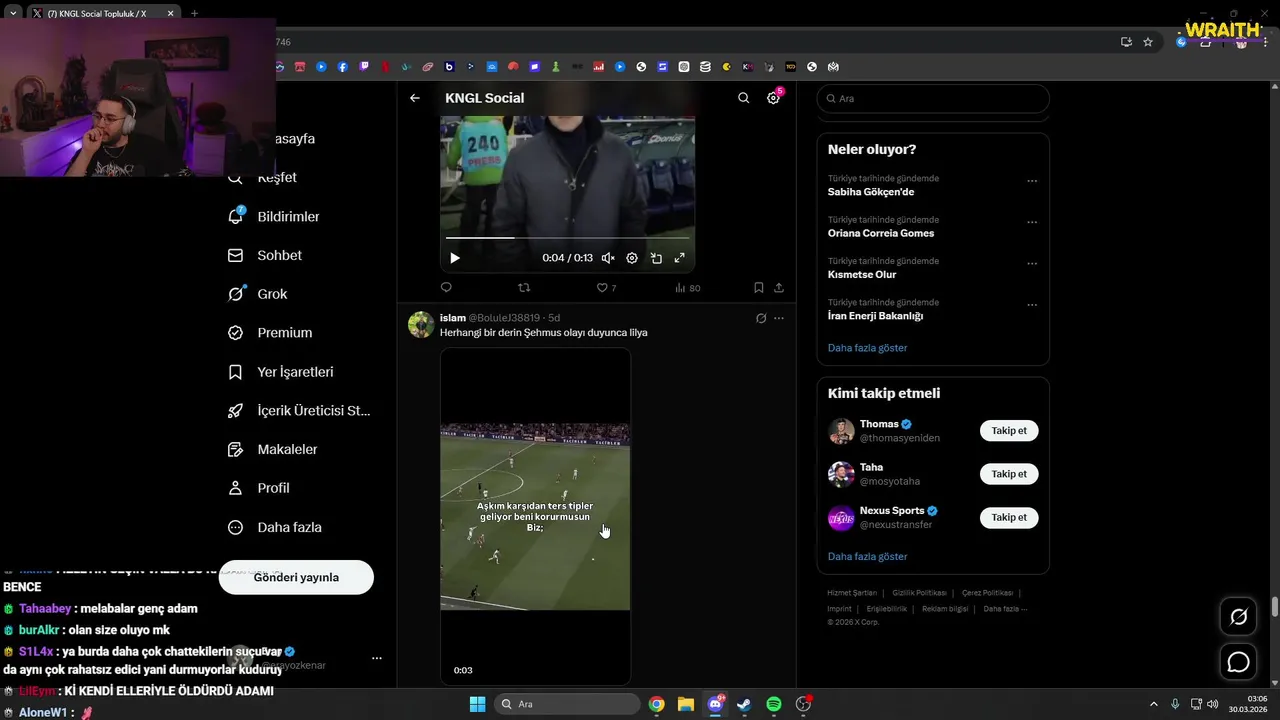Open the community settings gear with badge

click(773, 98)
